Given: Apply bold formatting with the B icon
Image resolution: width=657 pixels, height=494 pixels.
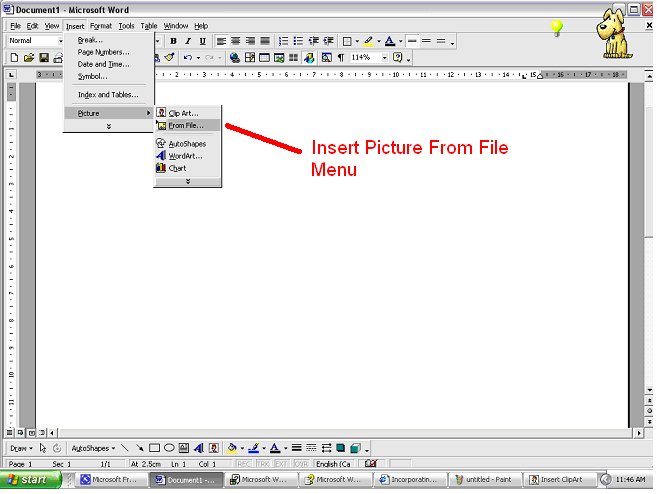Looking at the screenshot, I should pyautogui.click(x=173, y=41).
